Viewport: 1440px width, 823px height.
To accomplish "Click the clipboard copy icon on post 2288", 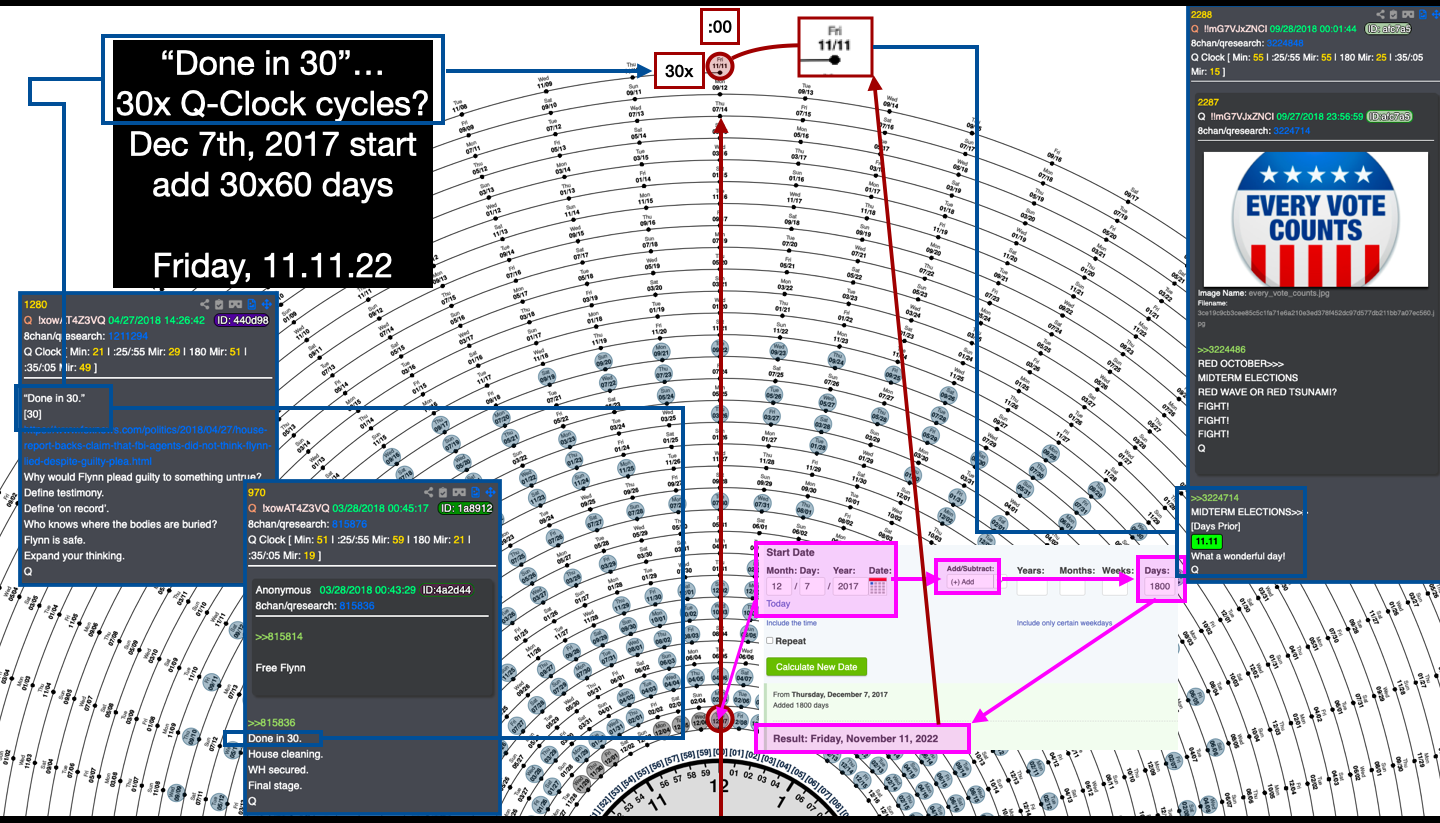I will tap(1395, 15).
